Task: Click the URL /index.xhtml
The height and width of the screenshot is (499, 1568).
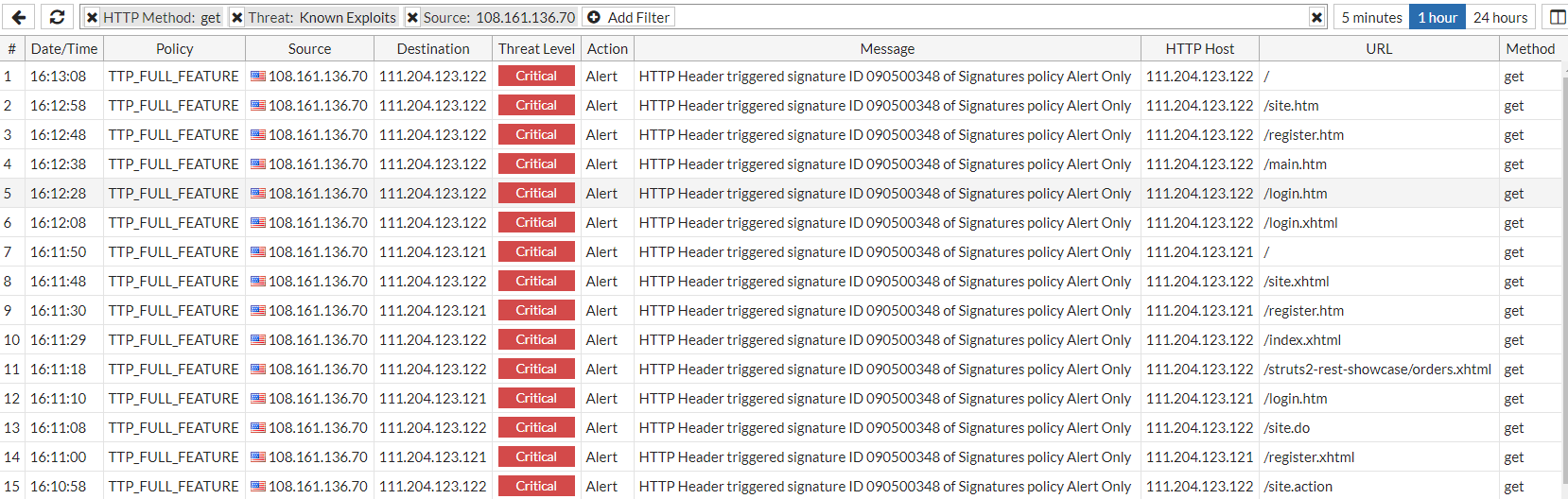Action: point(1302,340)
